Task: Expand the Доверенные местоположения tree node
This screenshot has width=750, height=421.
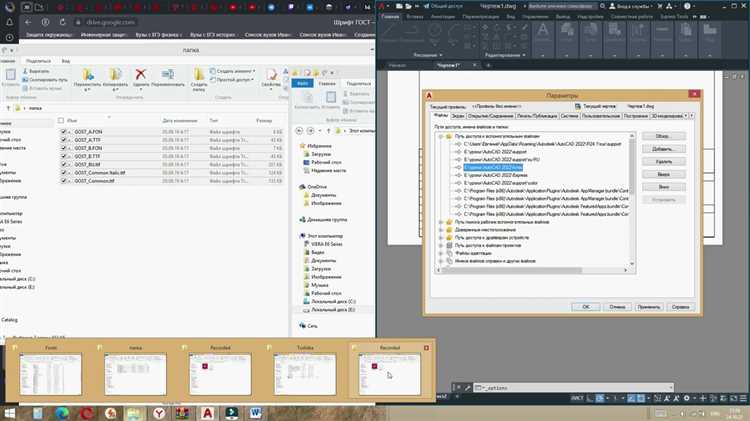Action: [x=440, y=229]
